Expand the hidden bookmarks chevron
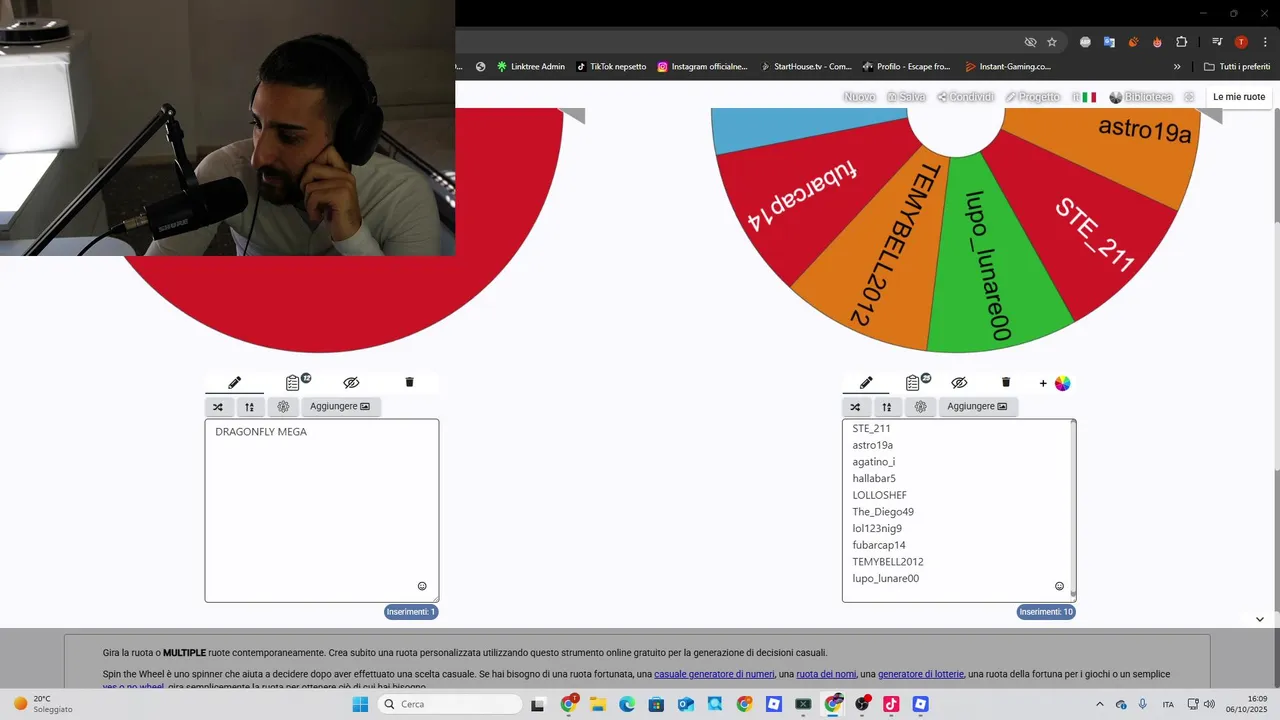 tap(1177, 67)
